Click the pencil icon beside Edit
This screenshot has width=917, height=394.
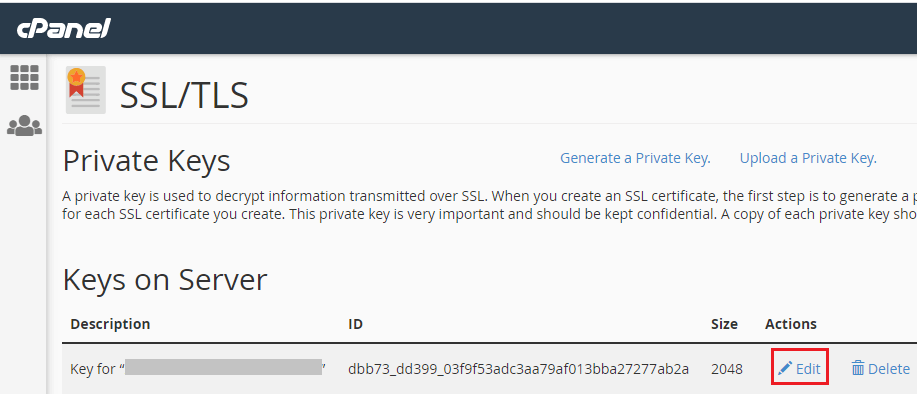point(785,368)
